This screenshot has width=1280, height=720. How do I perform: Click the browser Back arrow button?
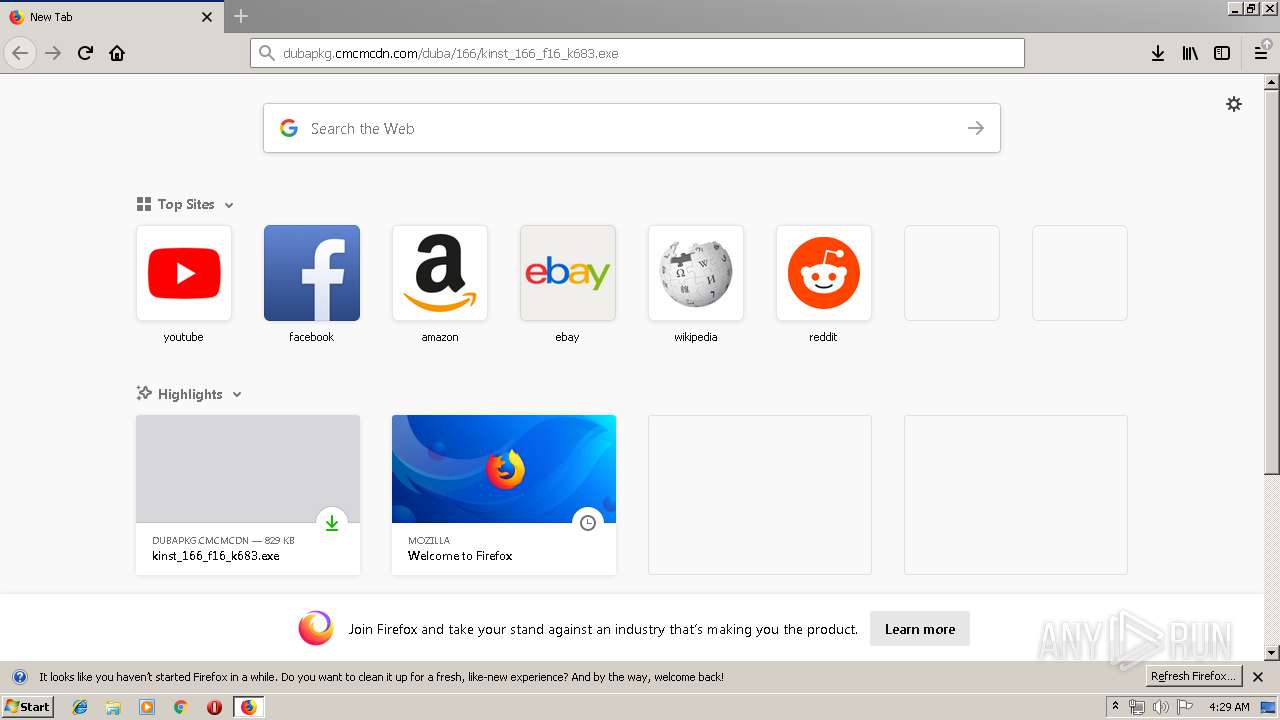(x=20, y=53)
